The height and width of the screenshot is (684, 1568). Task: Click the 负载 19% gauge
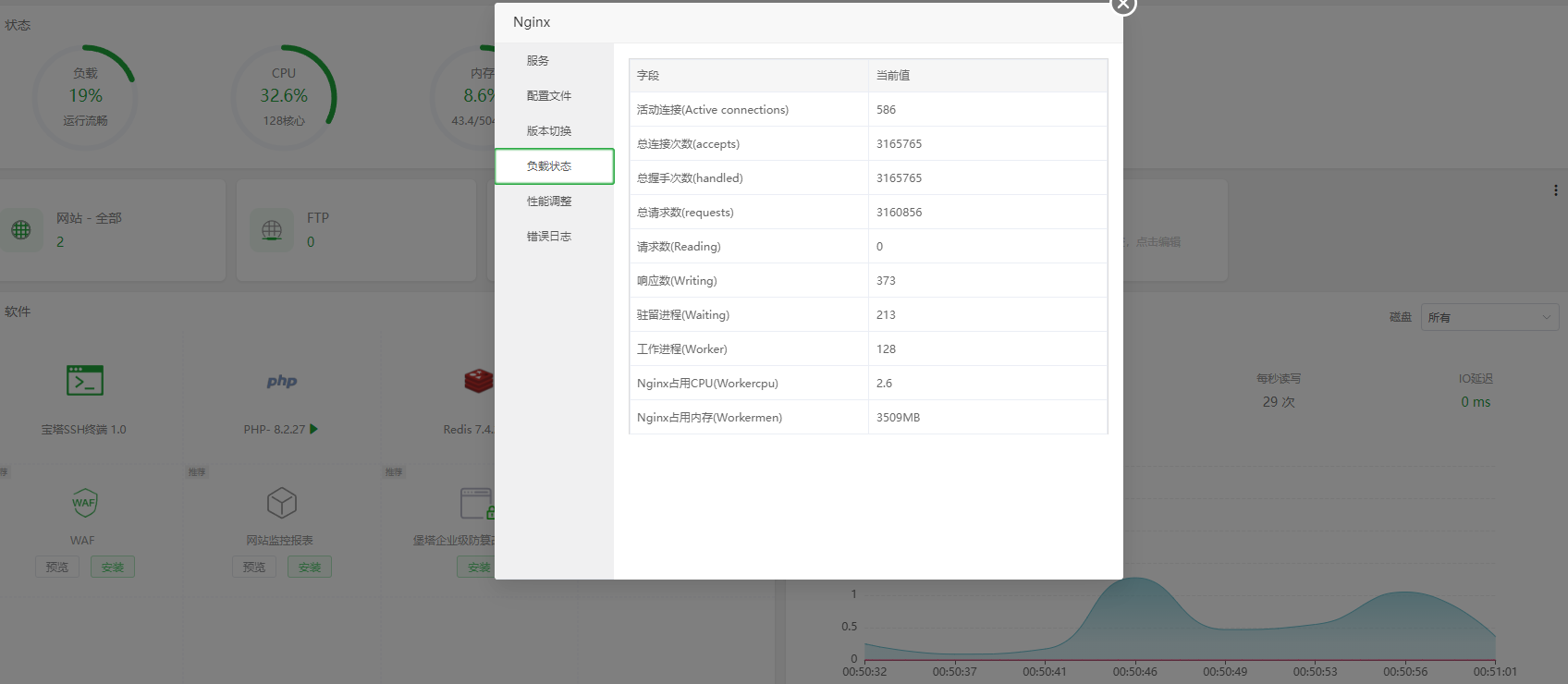[85, 97]
